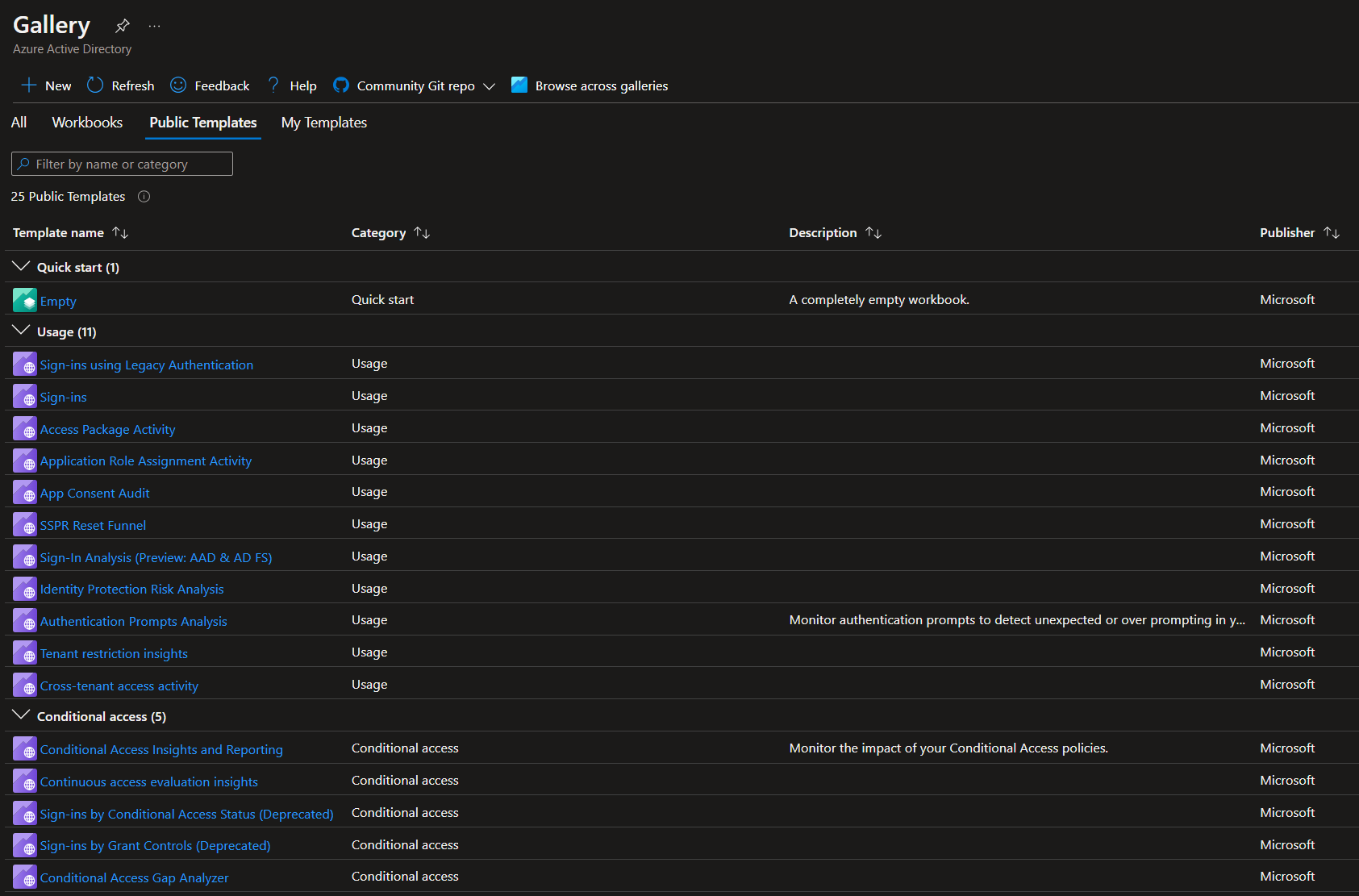
Task: Pin the Gallery page
Action: tap(123, 26)
